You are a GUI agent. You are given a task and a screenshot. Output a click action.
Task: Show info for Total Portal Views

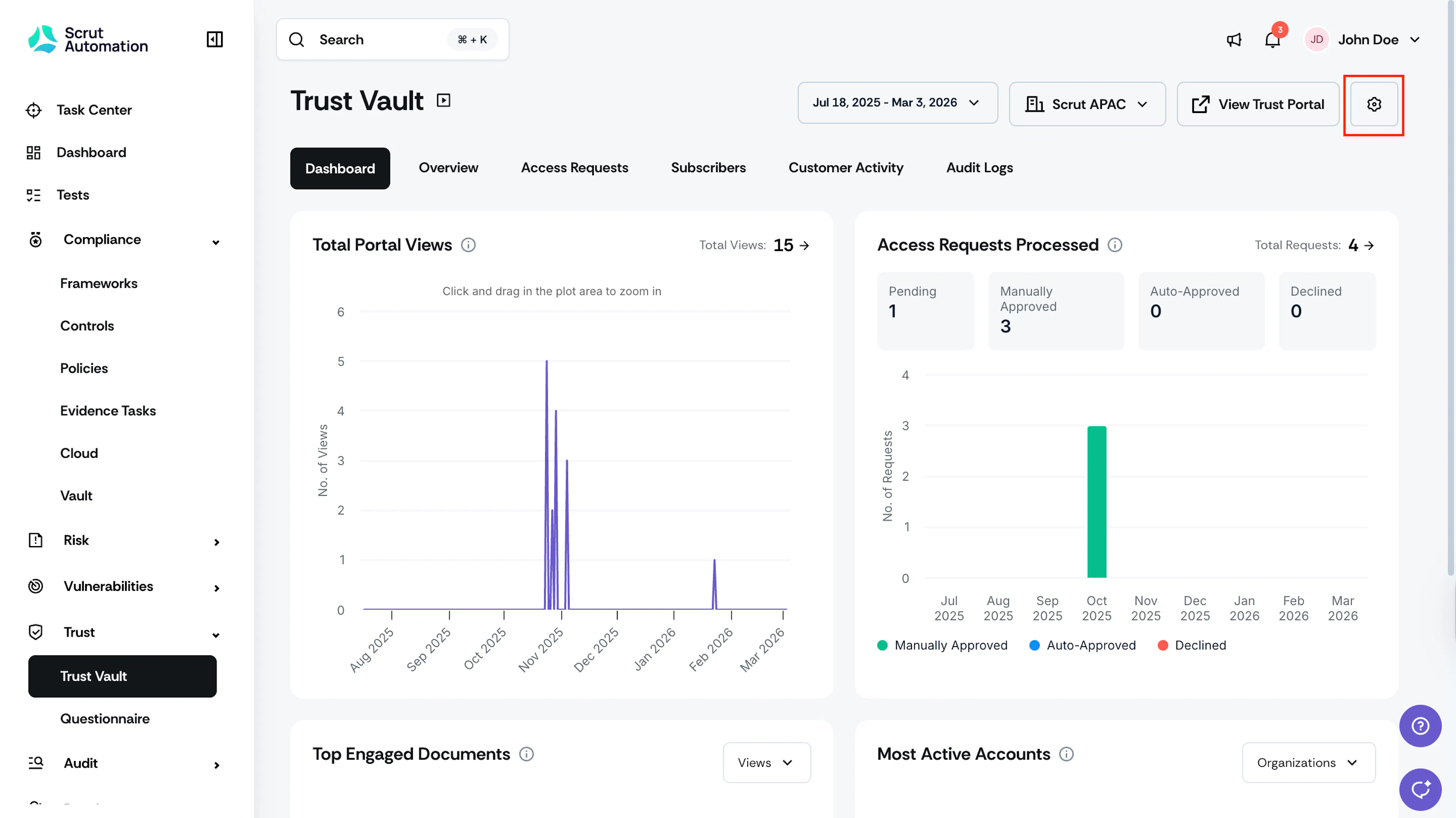[468, 245]
